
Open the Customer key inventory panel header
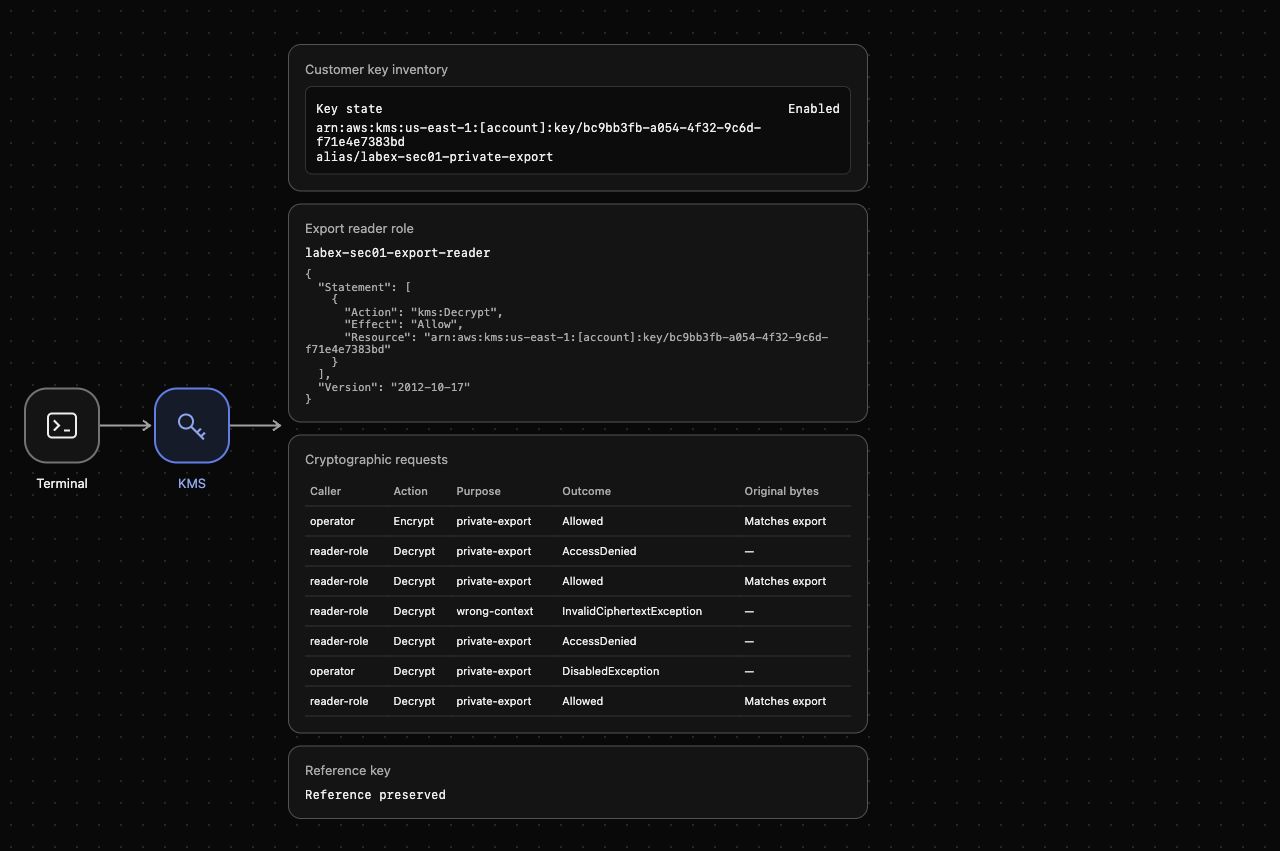[376, 69]
